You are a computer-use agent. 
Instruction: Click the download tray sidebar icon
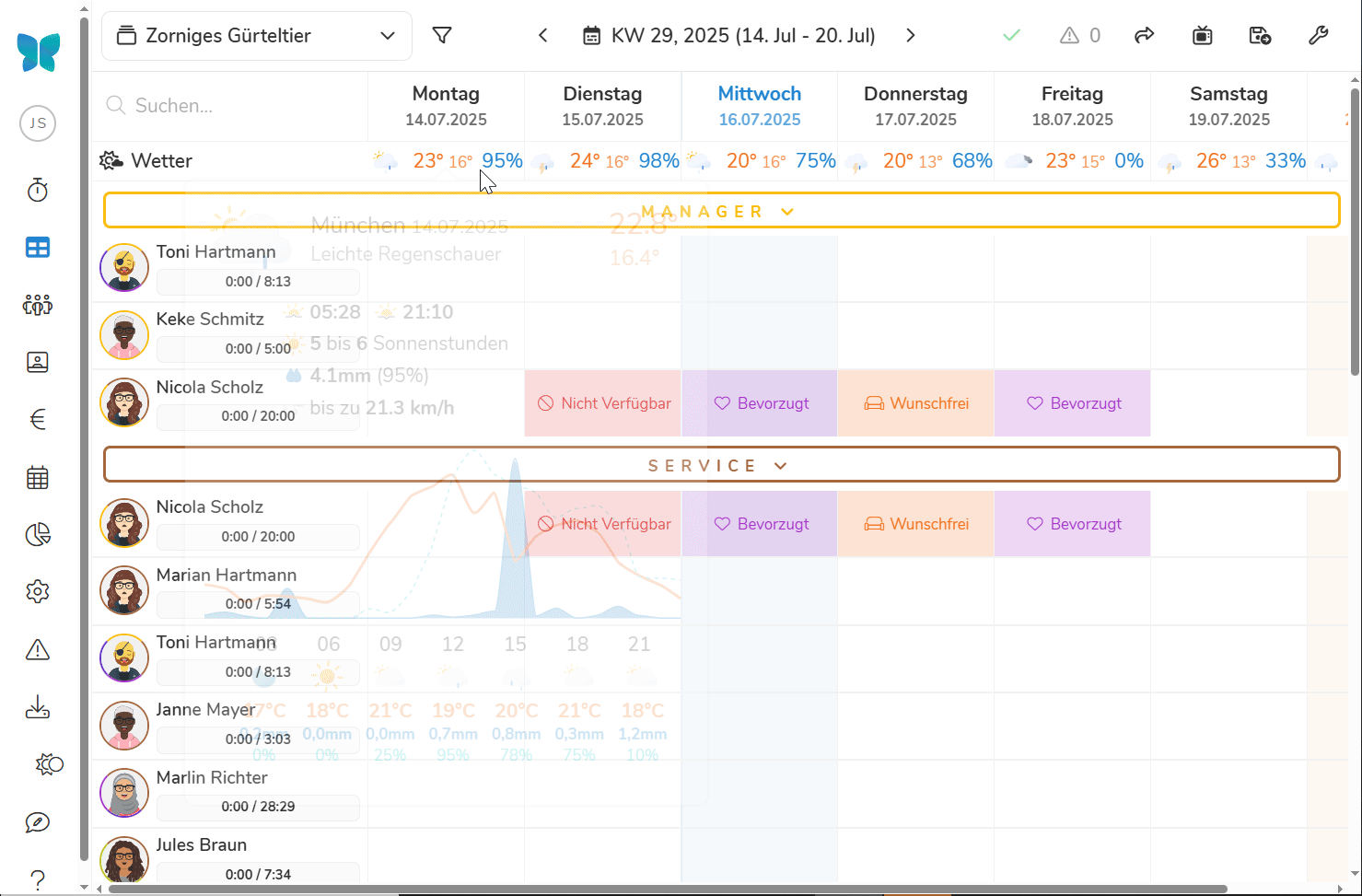coord(38,708)
